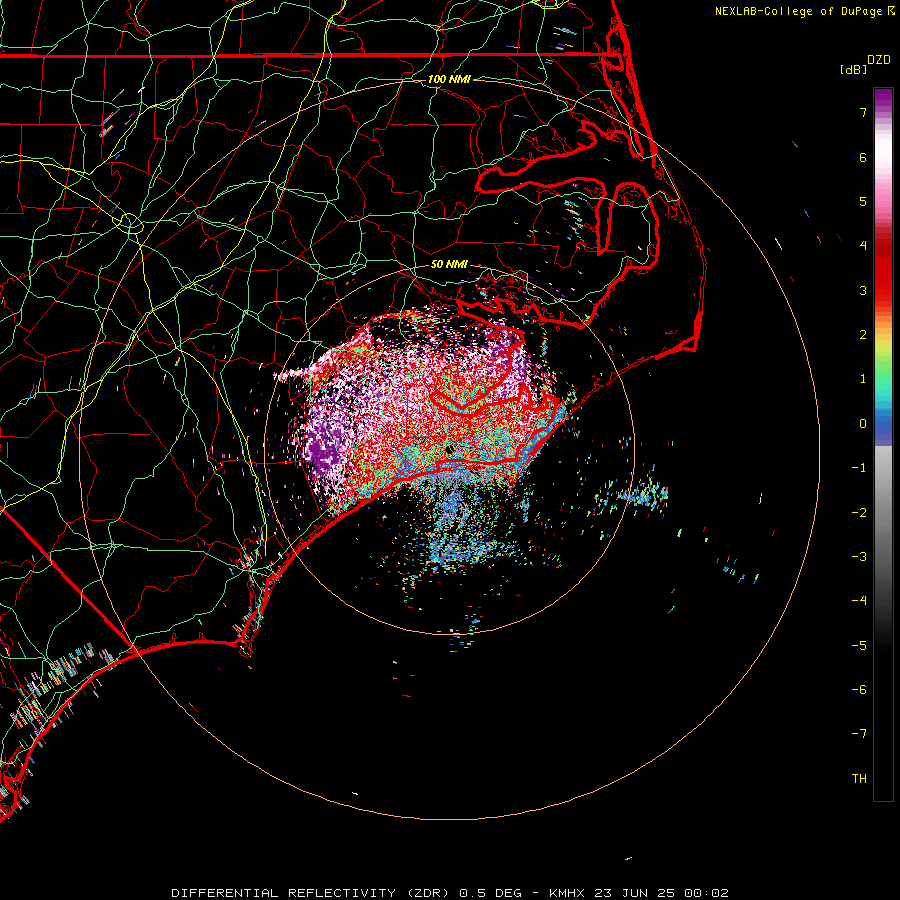Image resolution: width=900 pixels, height=900 pixels.
Task: Click the 0 value on the color scale
Action: (863, 424)
